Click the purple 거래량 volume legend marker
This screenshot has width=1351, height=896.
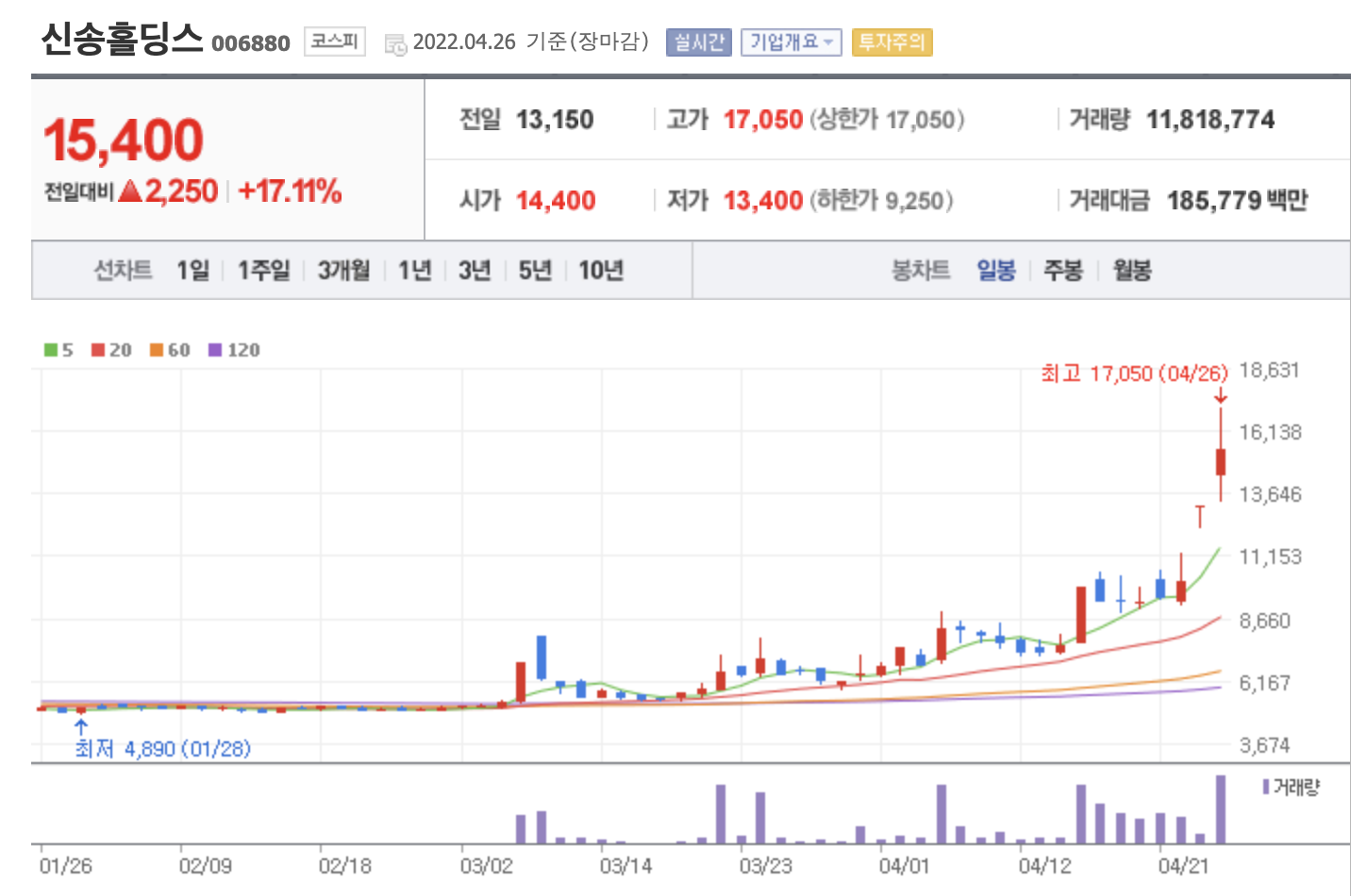(1266, 787)
